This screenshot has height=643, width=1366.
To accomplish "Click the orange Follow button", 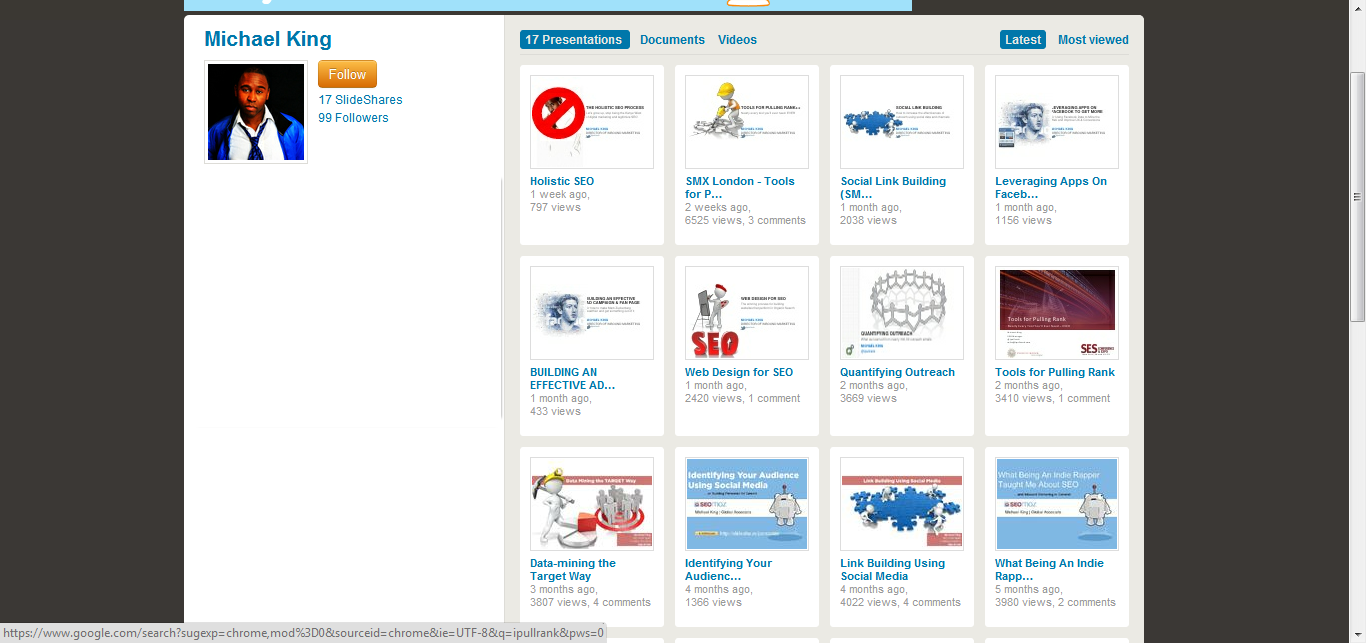I will (x=347, y=74).
